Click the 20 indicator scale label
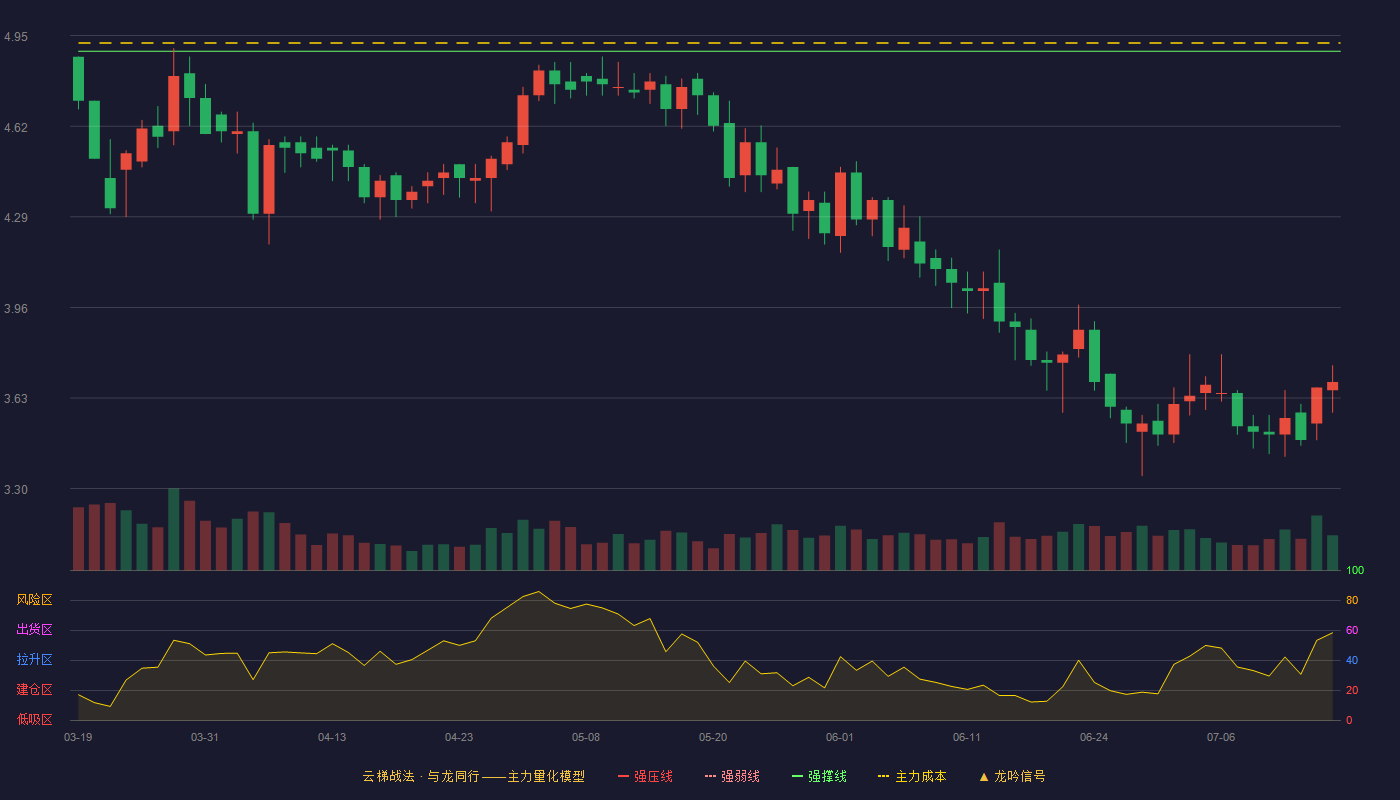The width and height of the screenshot is (1400, 800). tap(1352, 690)
